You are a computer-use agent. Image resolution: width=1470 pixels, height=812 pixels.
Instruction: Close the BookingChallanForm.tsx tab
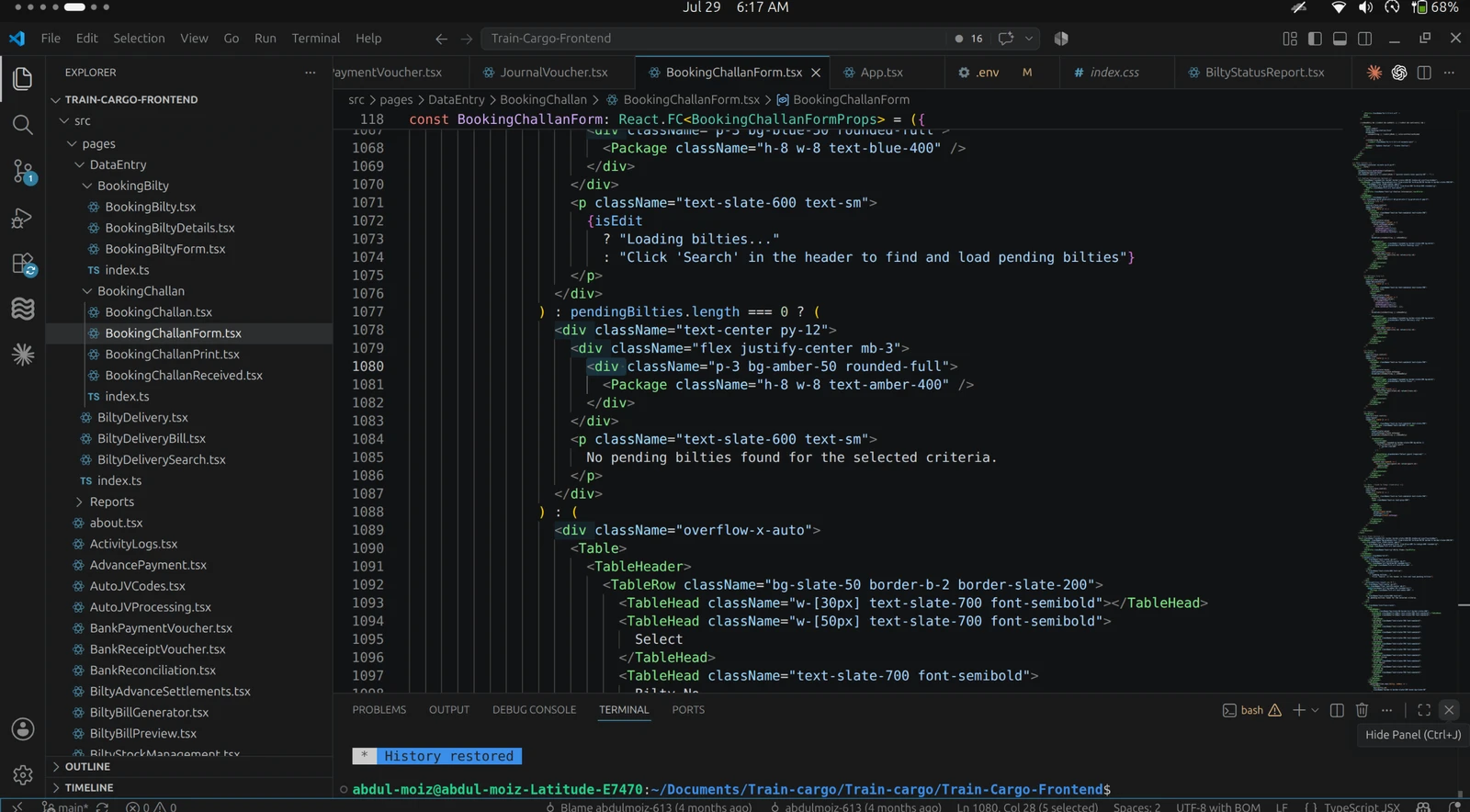pyautogui.click(x=816, y=73)
